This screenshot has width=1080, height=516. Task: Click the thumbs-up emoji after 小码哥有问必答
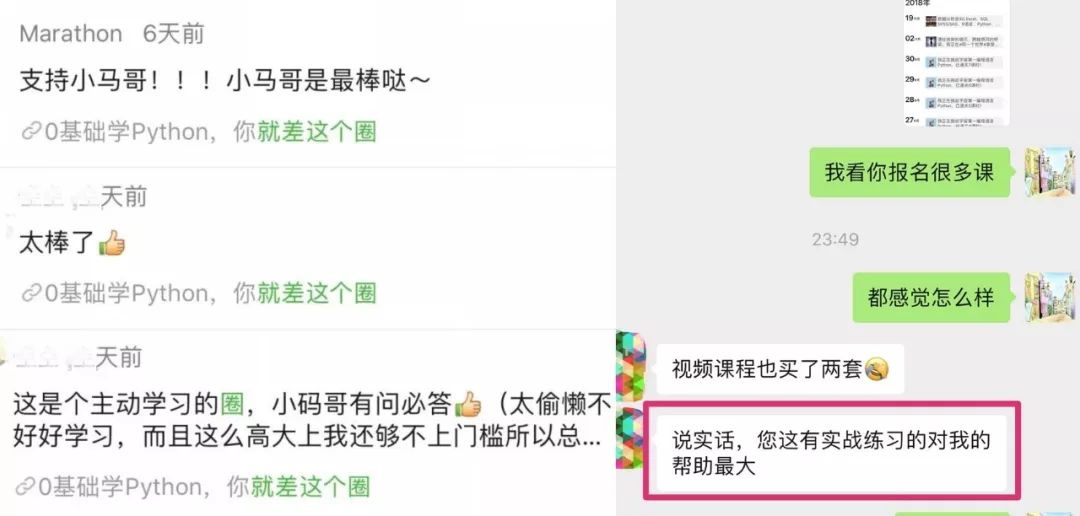click(468, 404)
